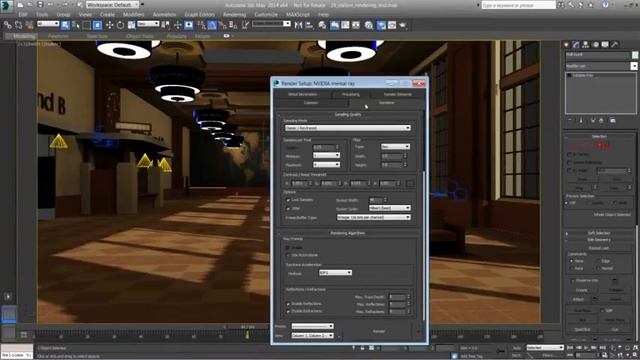The image size is (640, 360).
Task: Open the Maximum samples dropdown
Action: (326, 164)
